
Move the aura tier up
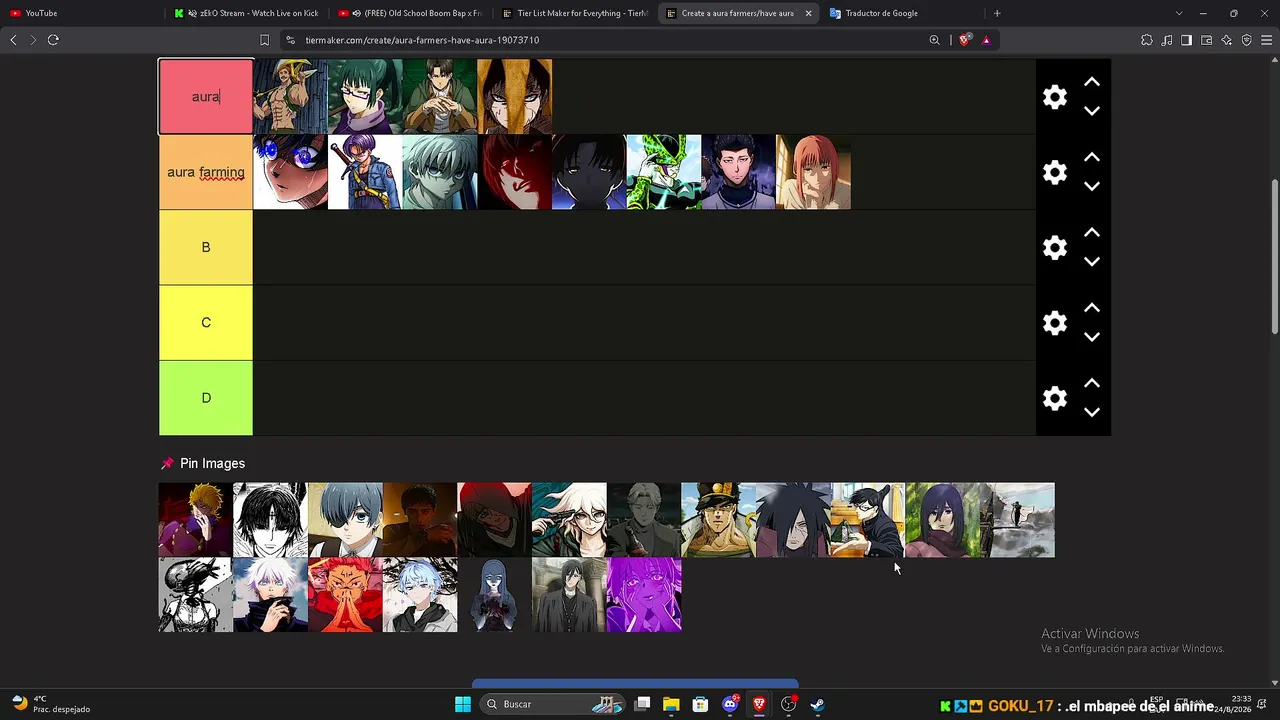(1092, 82)
